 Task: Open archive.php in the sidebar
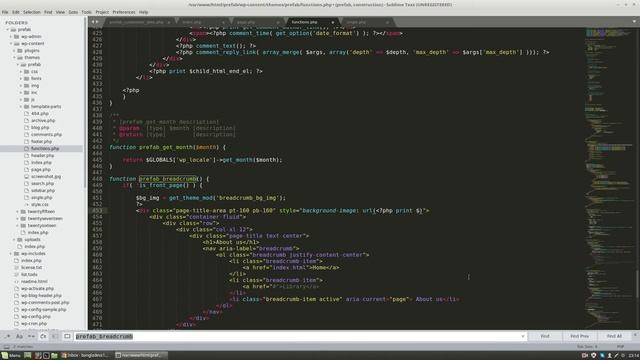point(43,120)
